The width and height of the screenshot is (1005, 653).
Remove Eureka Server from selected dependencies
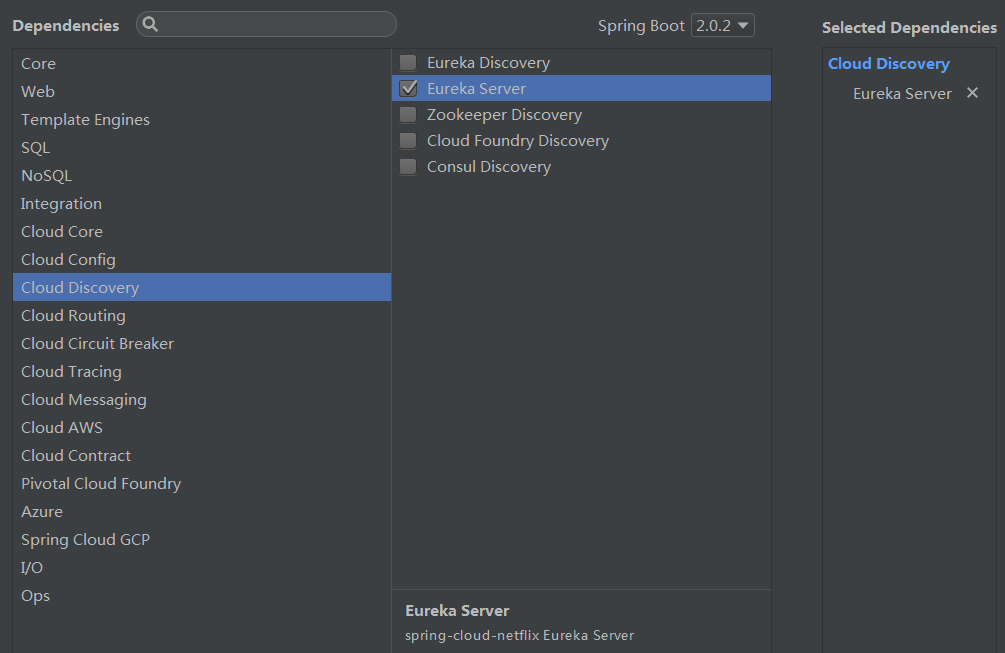point(972,93)
